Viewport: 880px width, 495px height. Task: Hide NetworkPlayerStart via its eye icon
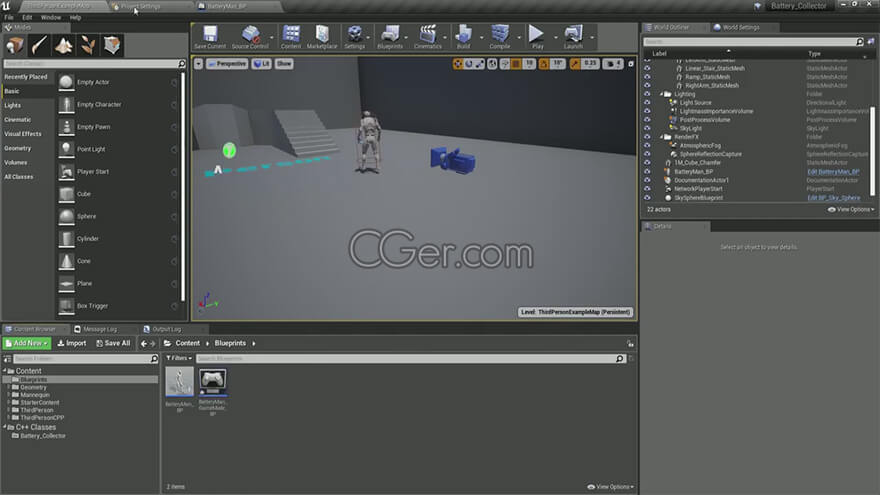(647, 189)
